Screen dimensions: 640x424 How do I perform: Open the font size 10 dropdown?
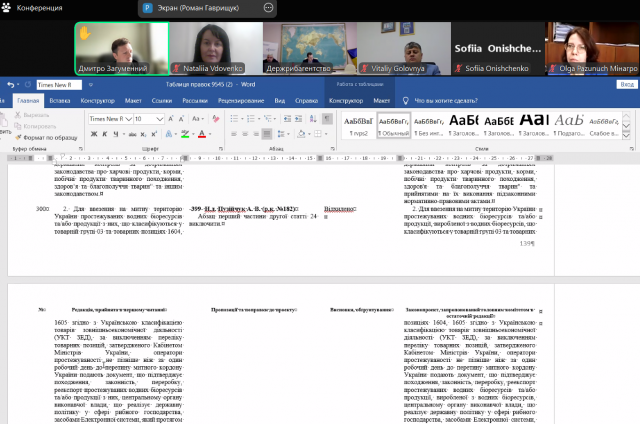click(160, 119)
